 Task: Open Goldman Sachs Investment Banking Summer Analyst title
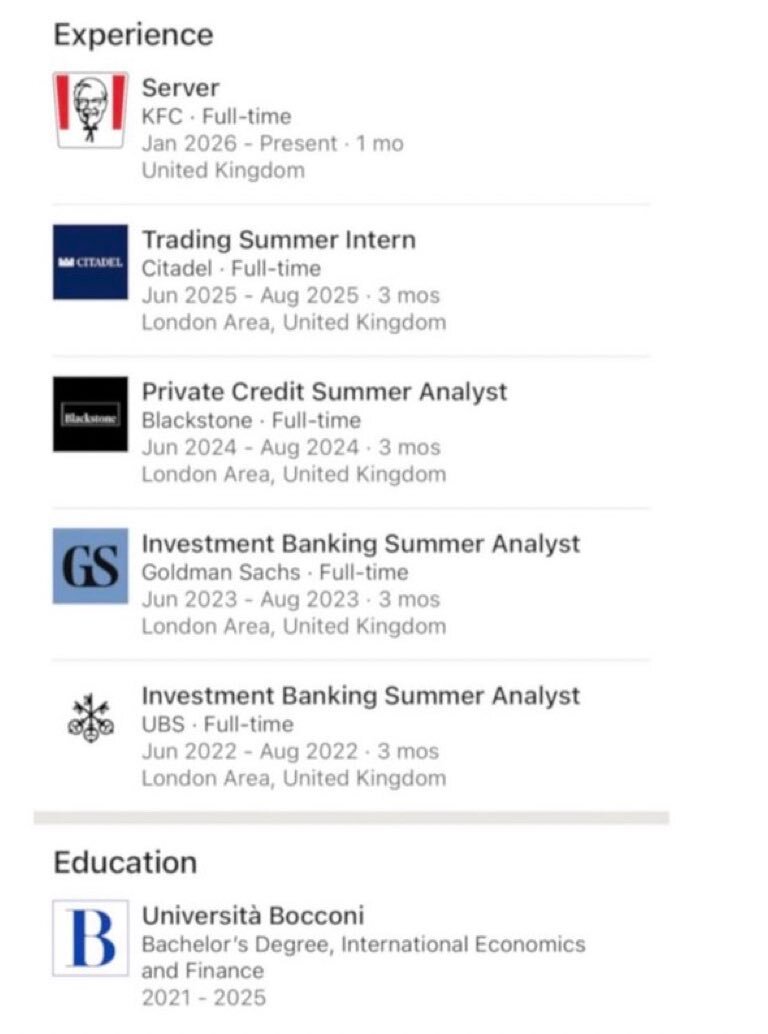pyautogui.click(x=360, y=544)
